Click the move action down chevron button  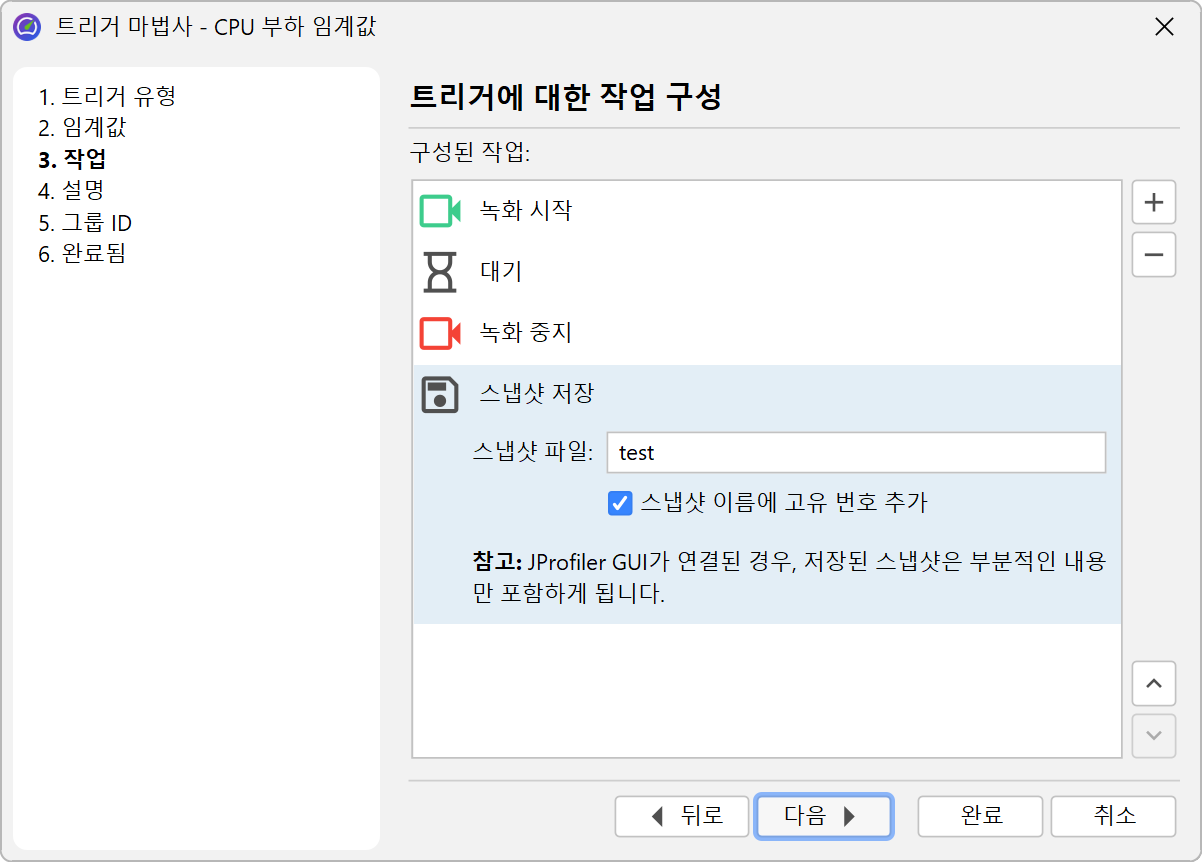[x=1153, y=736]
